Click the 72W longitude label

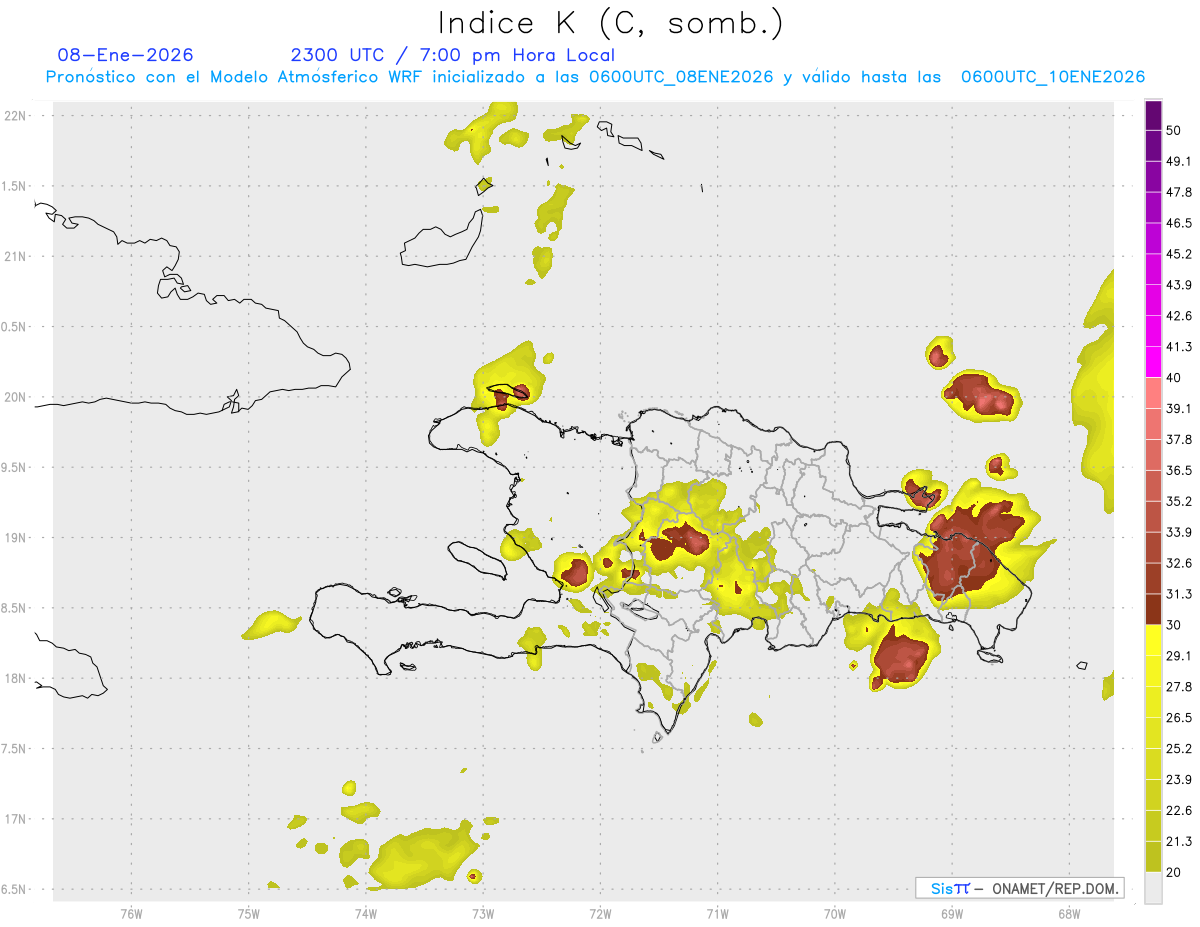click(x=600, y=913)
